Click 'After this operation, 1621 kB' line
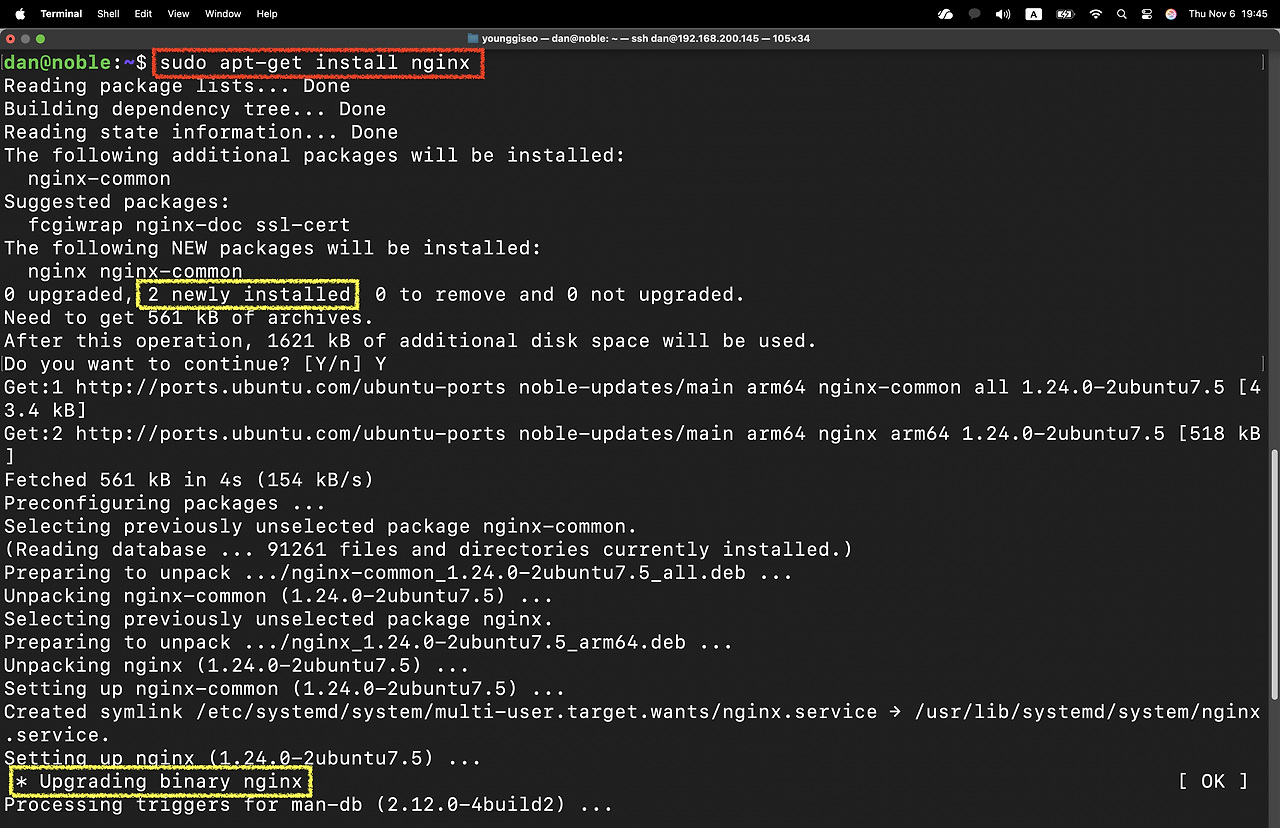 pyautogui.click(x=410, y=341)
